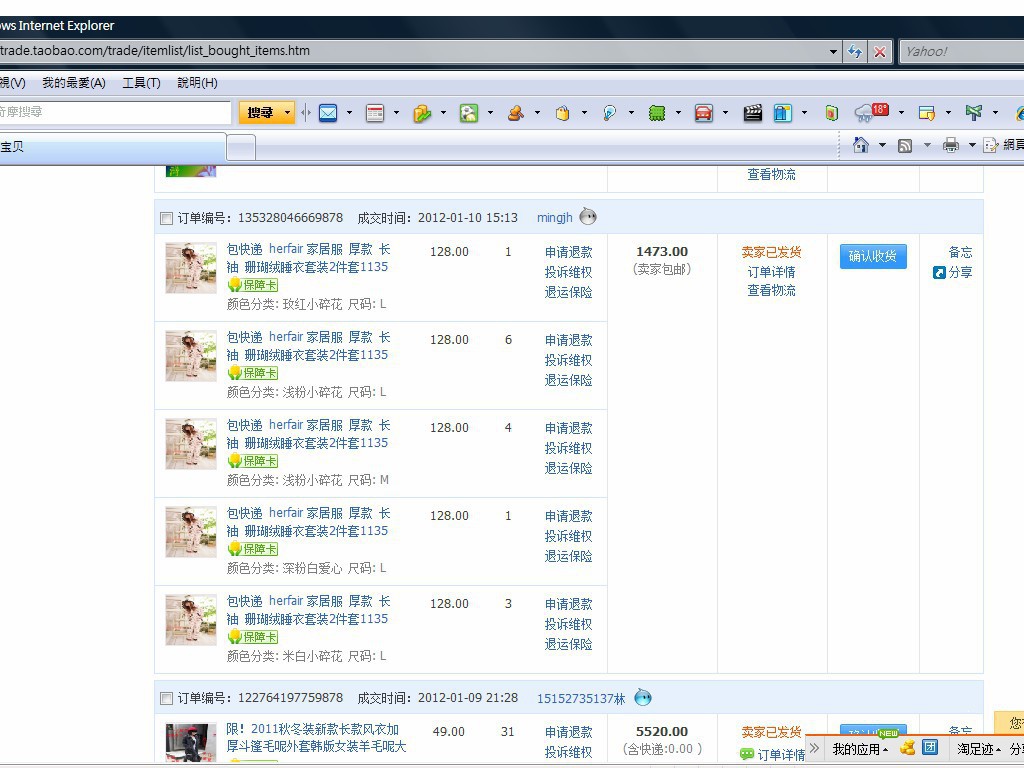Click the movie clapperboard toolbar icon

[752, 113]
